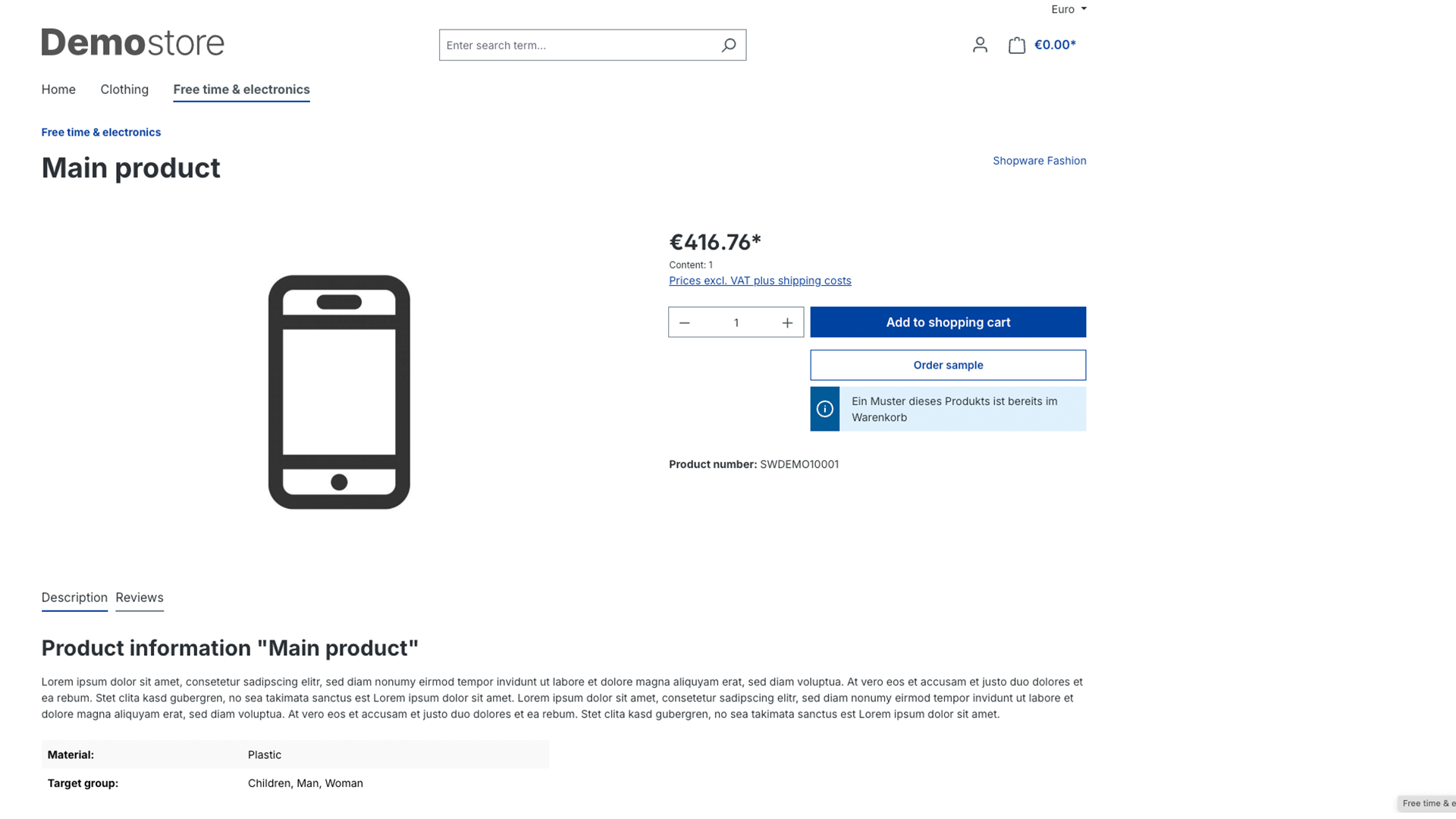Screen dimensions: 1456x819
Task: Open the Clothing category menu
Action: pyautogui.click(x=124, y=89)
